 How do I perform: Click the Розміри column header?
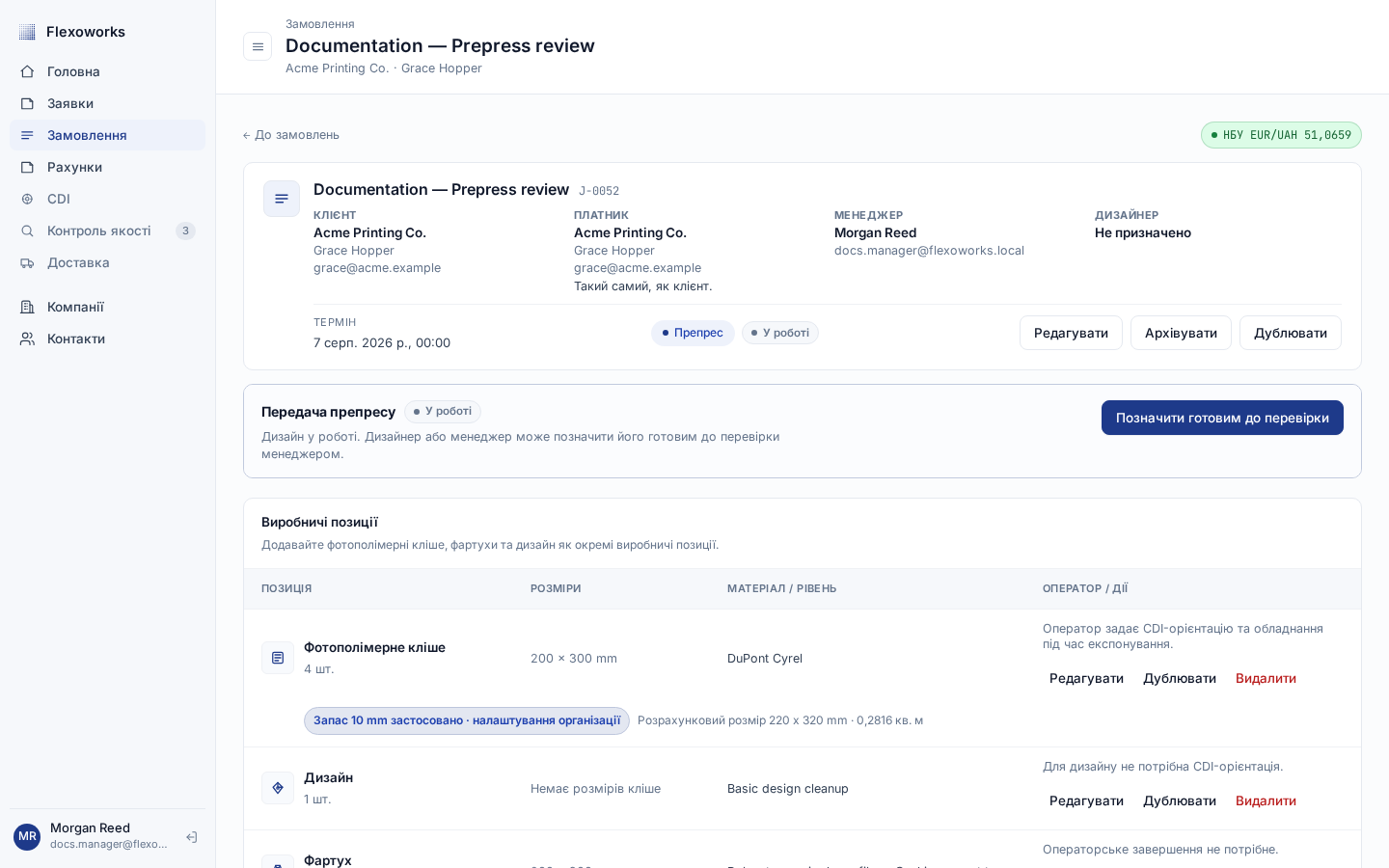coord(556,588)
